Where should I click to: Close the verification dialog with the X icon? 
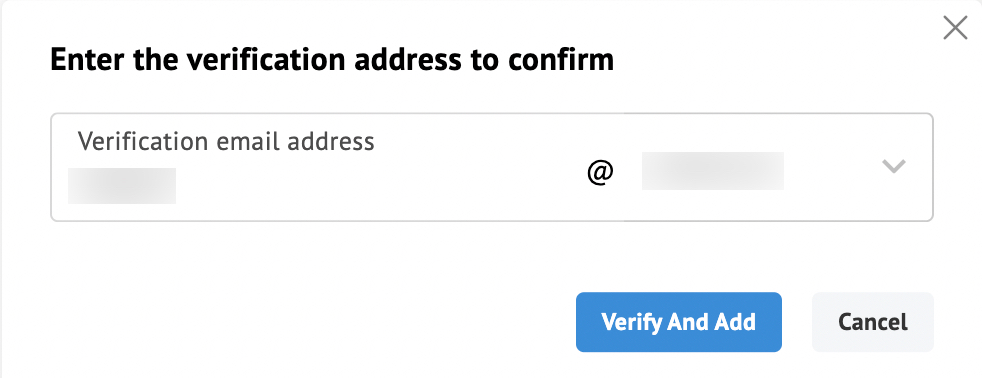pyautogui.click(x=955, y=28)
